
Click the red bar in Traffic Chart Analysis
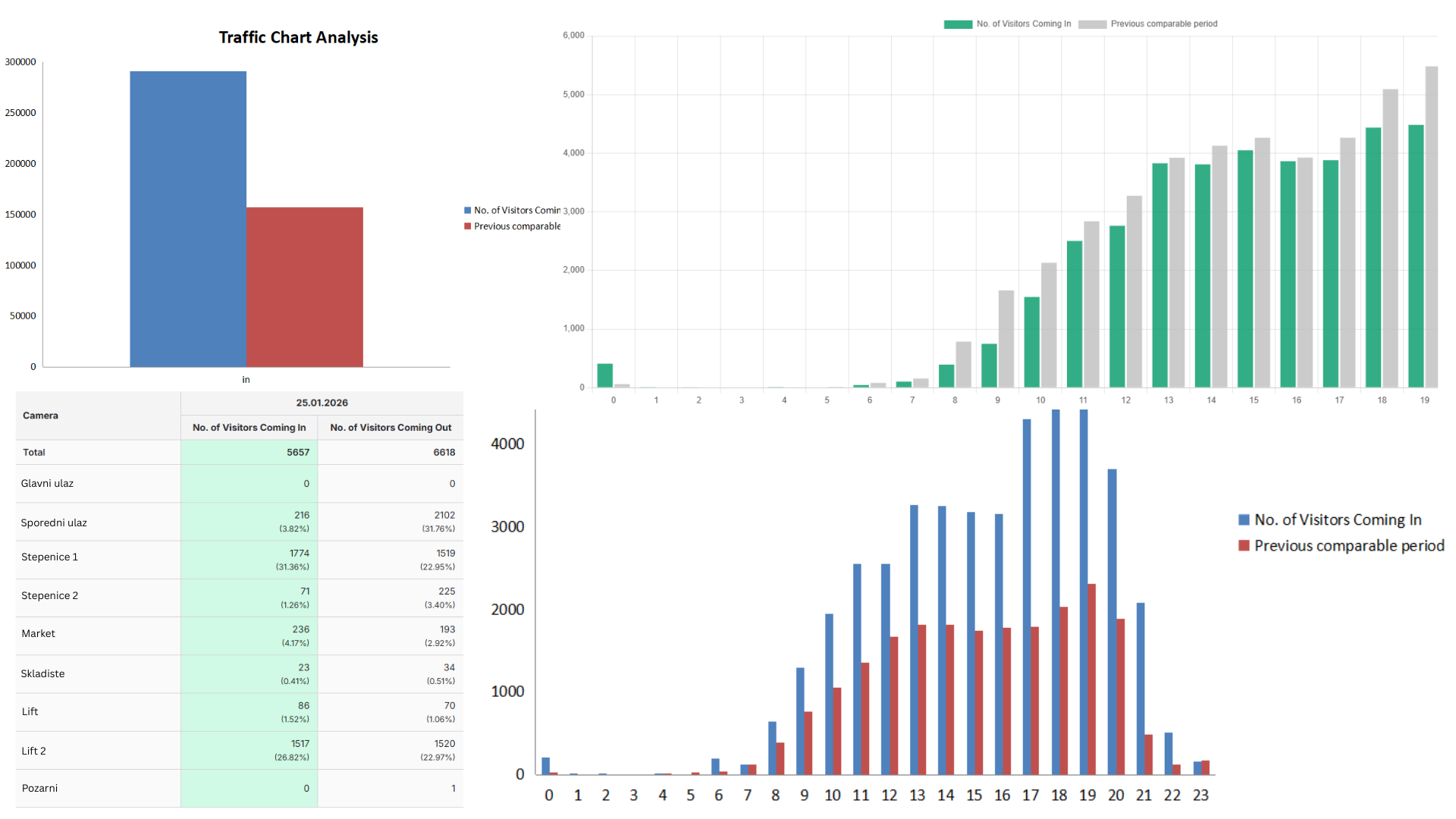pos(304,288)
